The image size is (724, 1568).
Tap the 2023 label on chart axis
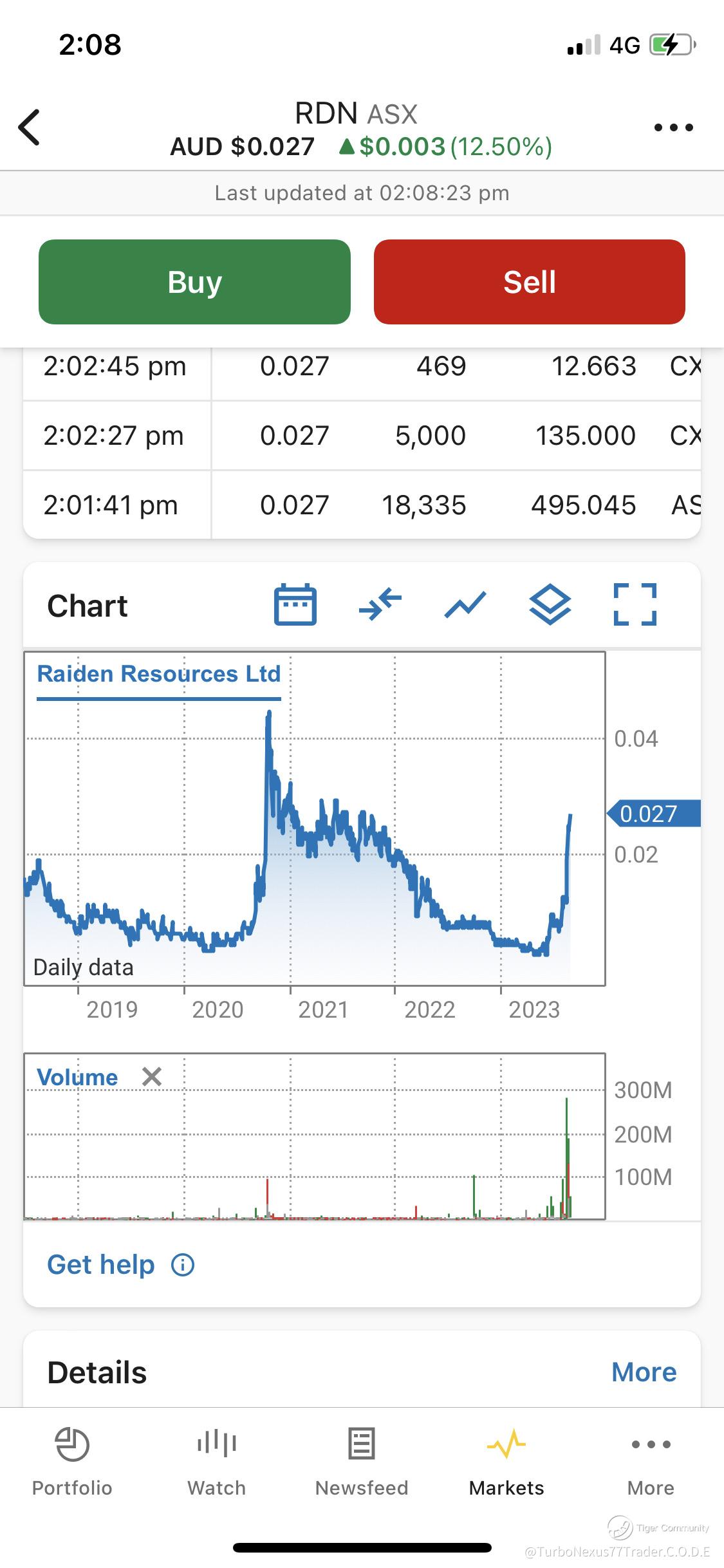click(534, 1009)
